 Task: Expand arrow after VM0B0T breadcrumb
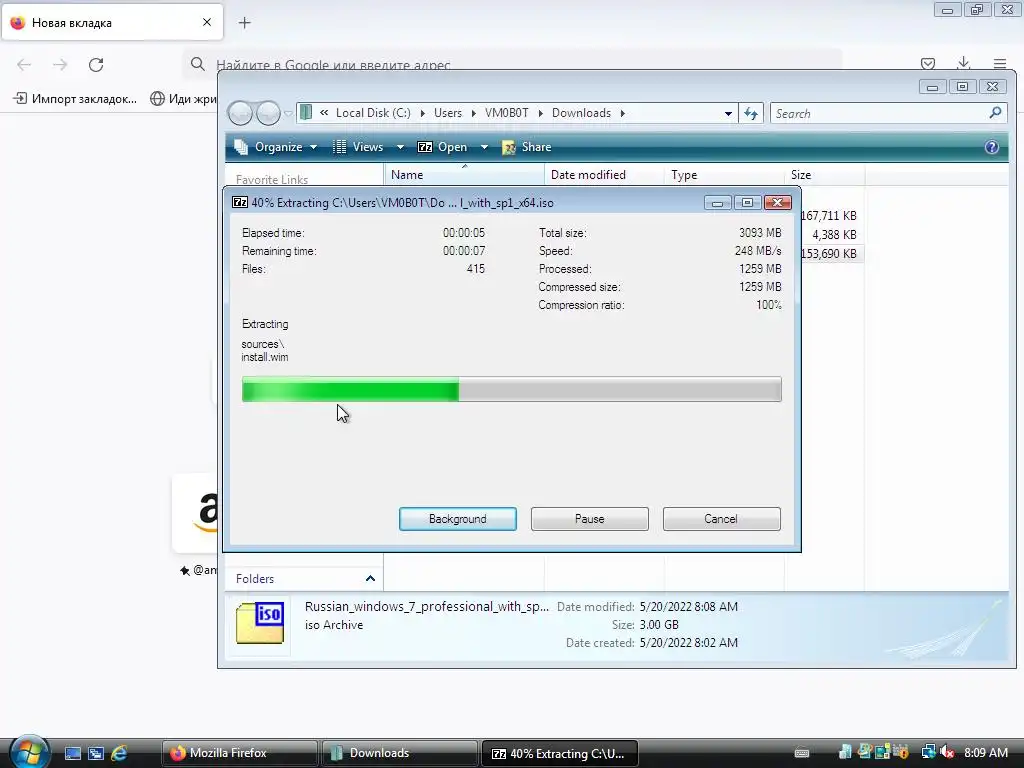tap(540, 113)
